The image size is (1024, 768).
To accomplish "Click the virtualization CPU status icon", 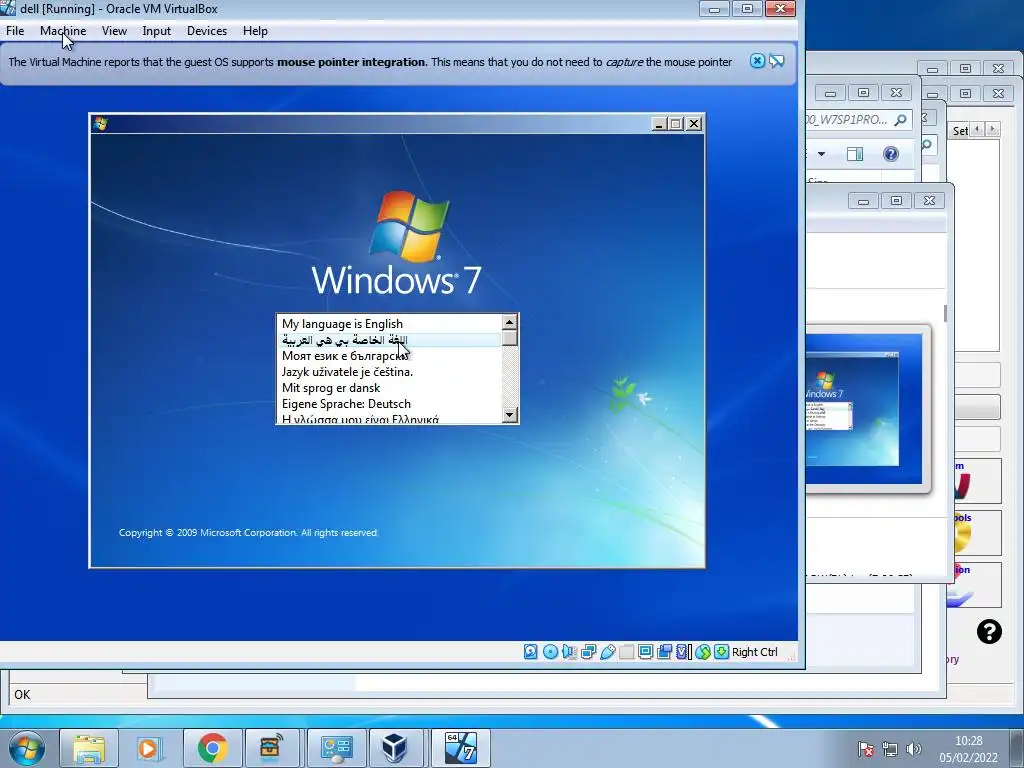I will [684, 652].
